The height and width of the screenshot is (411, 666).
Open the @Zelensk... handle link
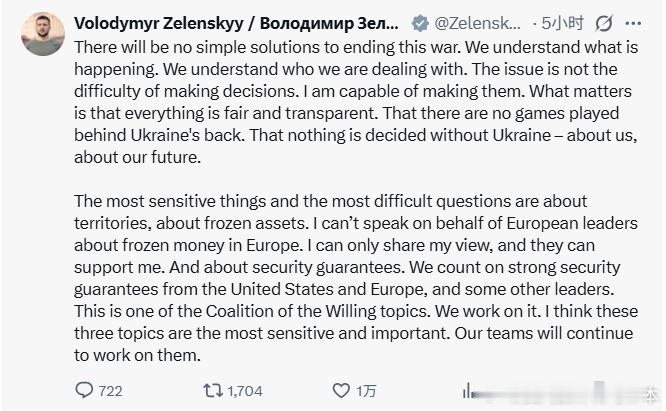tap(476, 22)
